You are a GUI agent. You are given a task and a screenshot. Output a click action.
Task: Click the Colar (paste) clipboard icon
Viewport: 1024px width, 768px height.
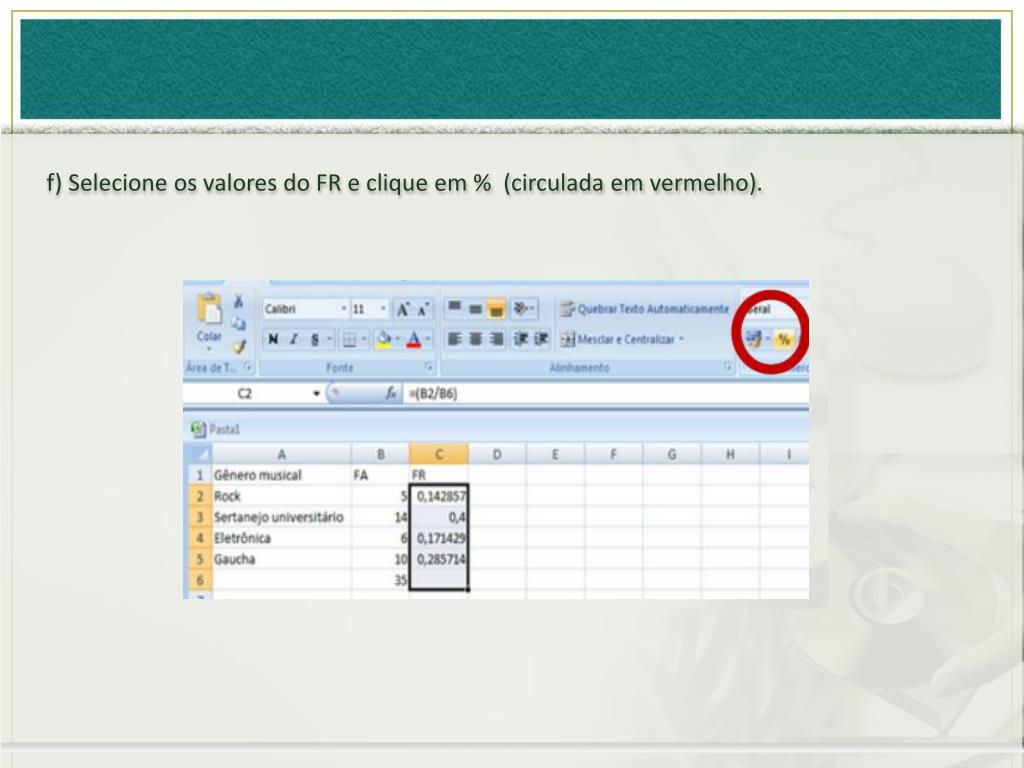pos(210,309)
